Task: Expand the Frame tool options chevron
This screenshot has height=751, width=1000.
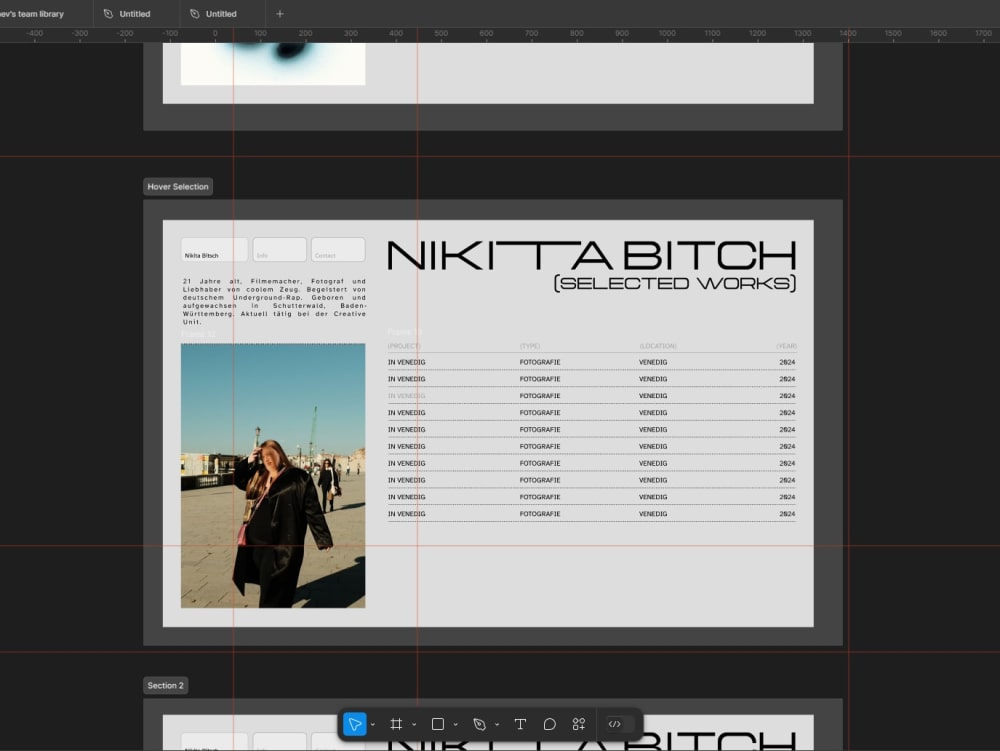Action: coord(414,725)
